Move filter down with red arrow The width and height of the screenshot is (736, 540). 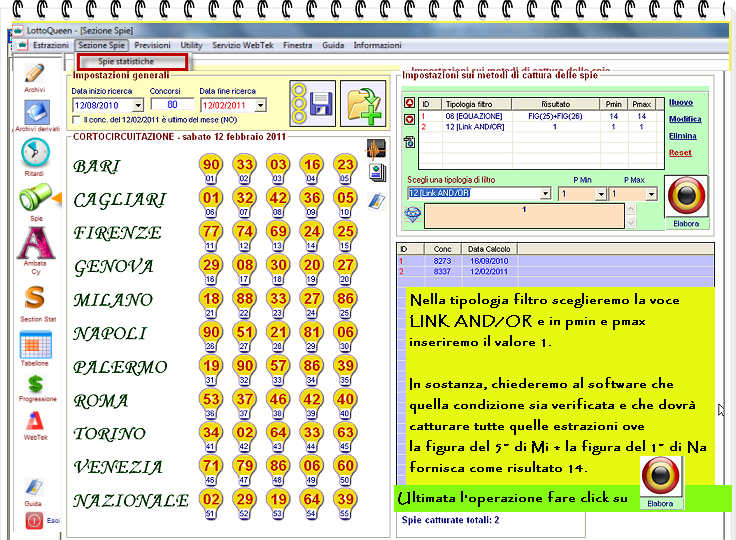[409, 119]
